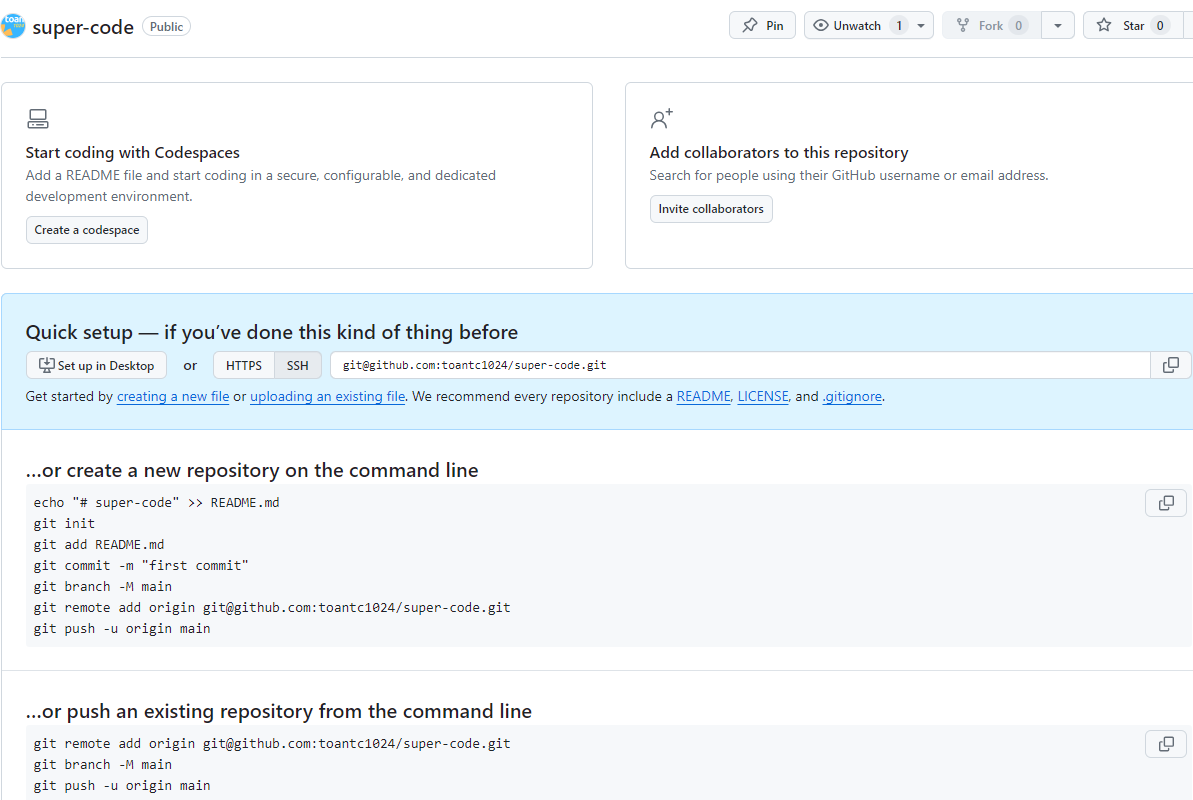Copy the push existing repository commands
The height and width of the screenshot is (800, 1193).
pyautogui.click(x=1166, y=744)
